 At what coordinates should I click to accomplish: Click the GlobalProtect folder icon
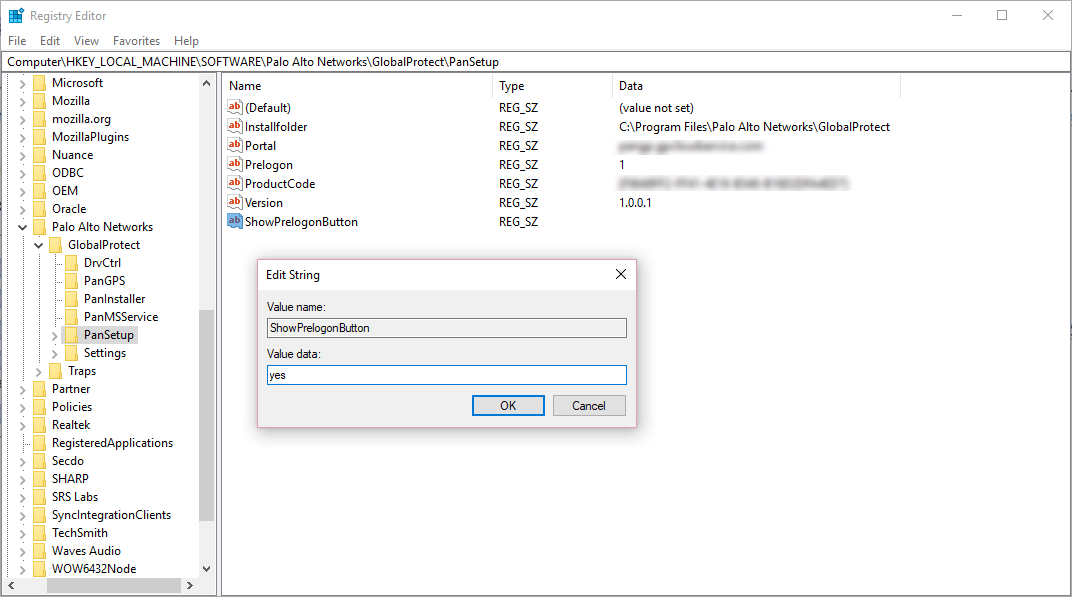pos(56,245)
